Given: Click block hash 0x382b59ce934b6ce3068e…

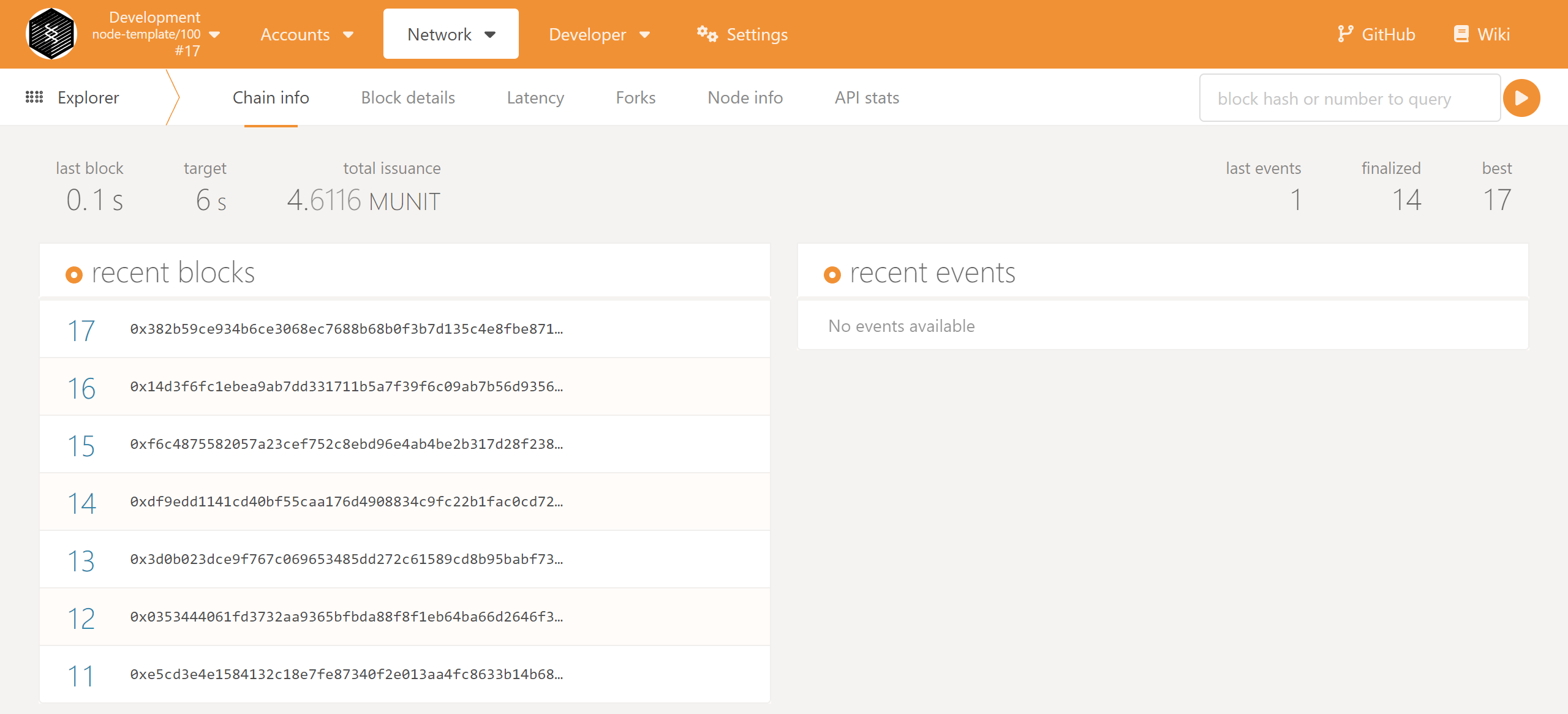Looking at the screenshot, I should [346, 329].
